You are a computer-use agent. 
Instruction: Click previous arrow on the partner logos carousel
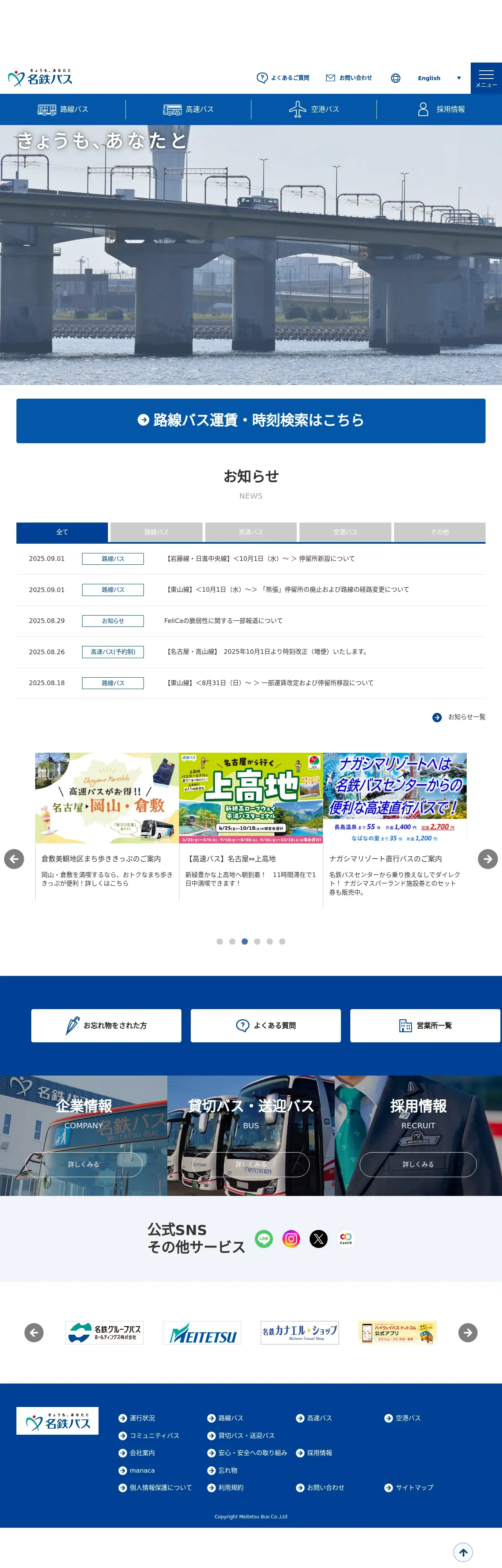pos(34,1332)
